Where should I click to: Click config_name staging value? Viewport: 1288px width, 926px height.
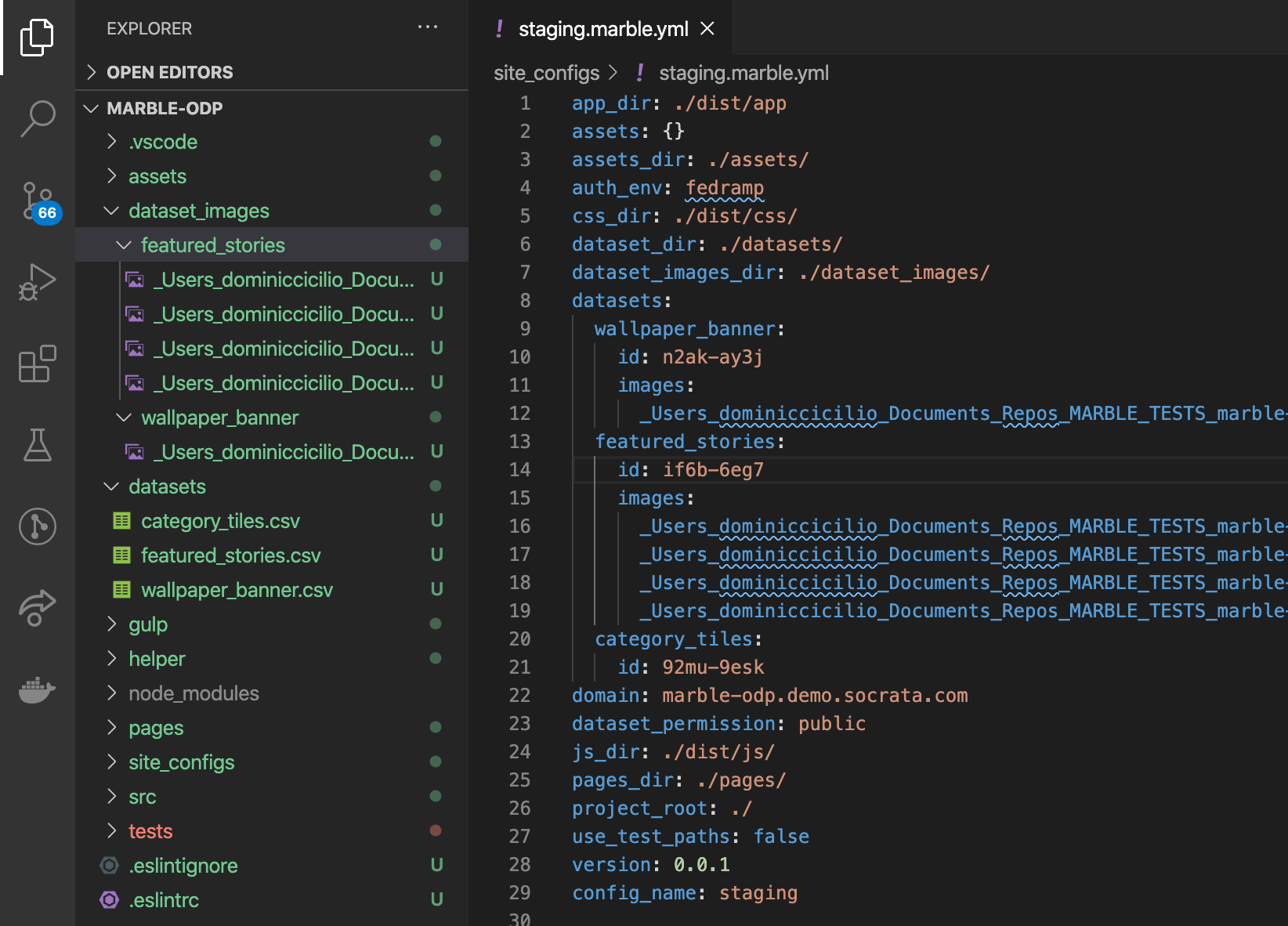click(x=758, y=893)
